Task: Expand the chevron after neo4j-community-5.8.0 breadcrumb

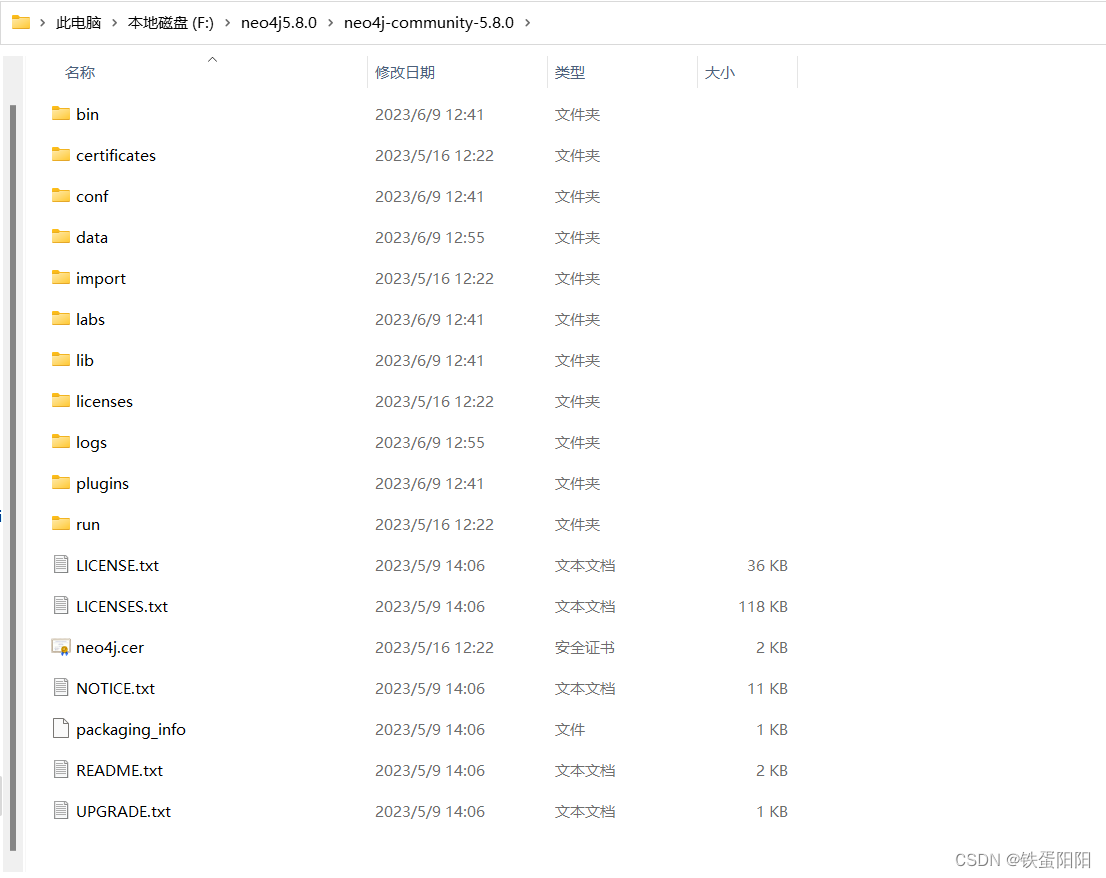Action: tap(527, 23)
